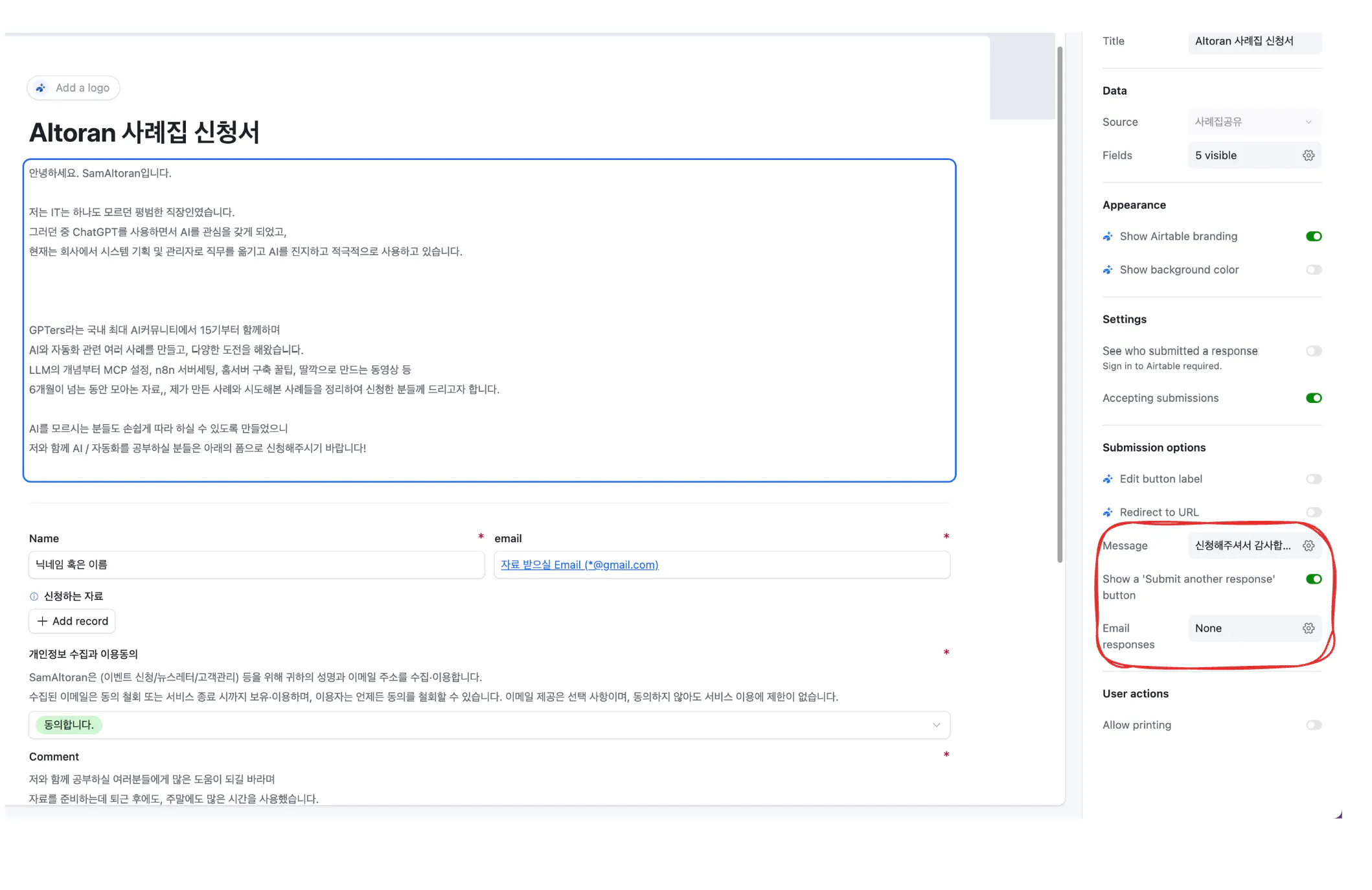Click the sparkle icon beside Edit button label

click(x=1108, y=479)
